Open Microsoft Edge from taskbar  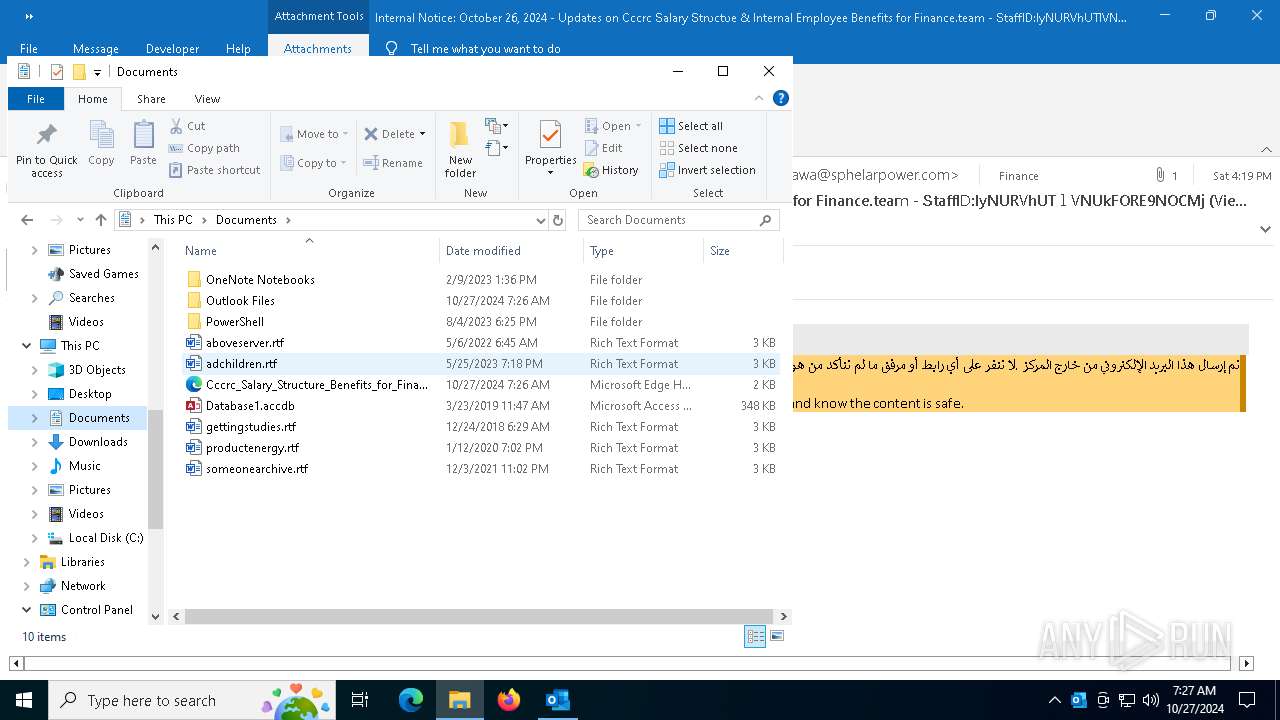coord(411,700)
